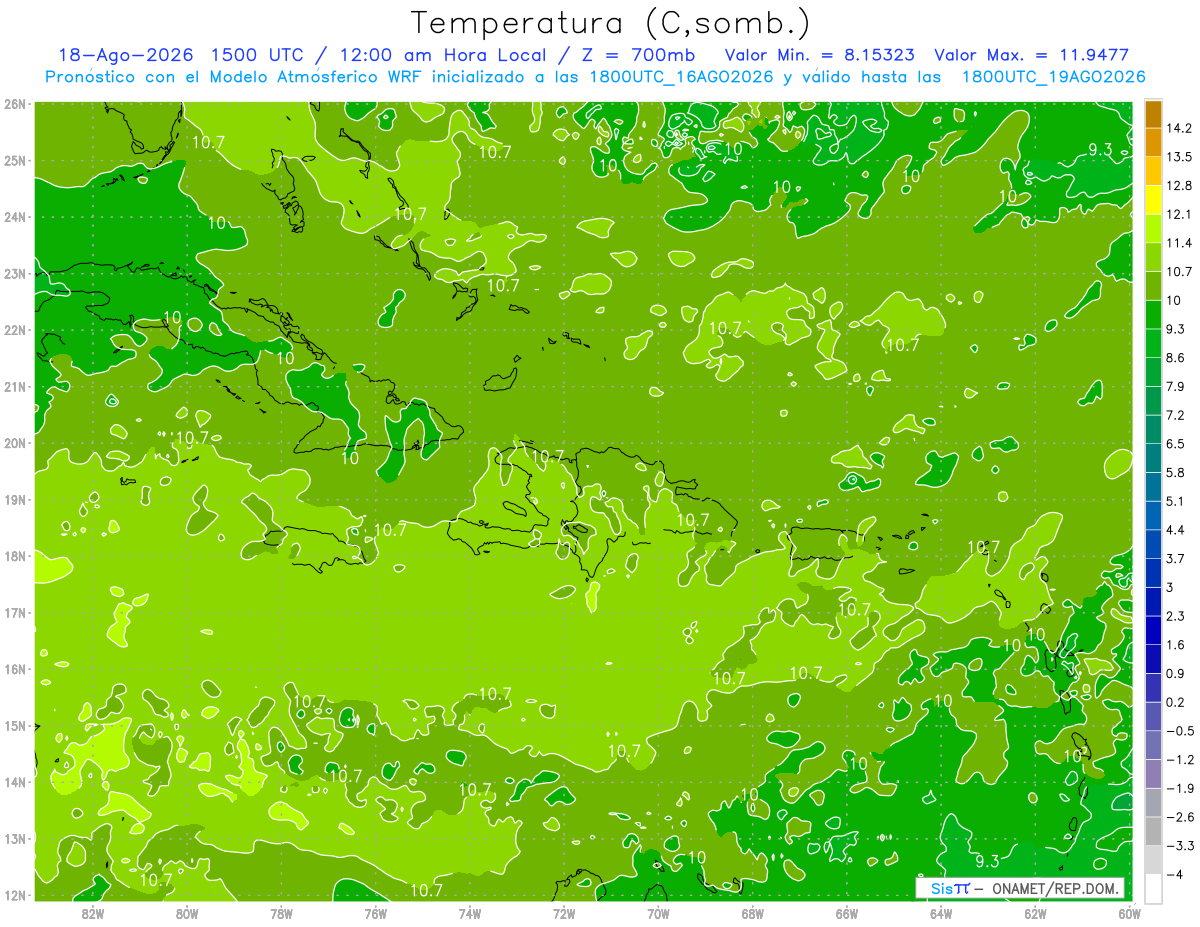The width and height of the screenshot is (1200, 927).
Task: Click the 72W longitude axis label
Action: 564,913
